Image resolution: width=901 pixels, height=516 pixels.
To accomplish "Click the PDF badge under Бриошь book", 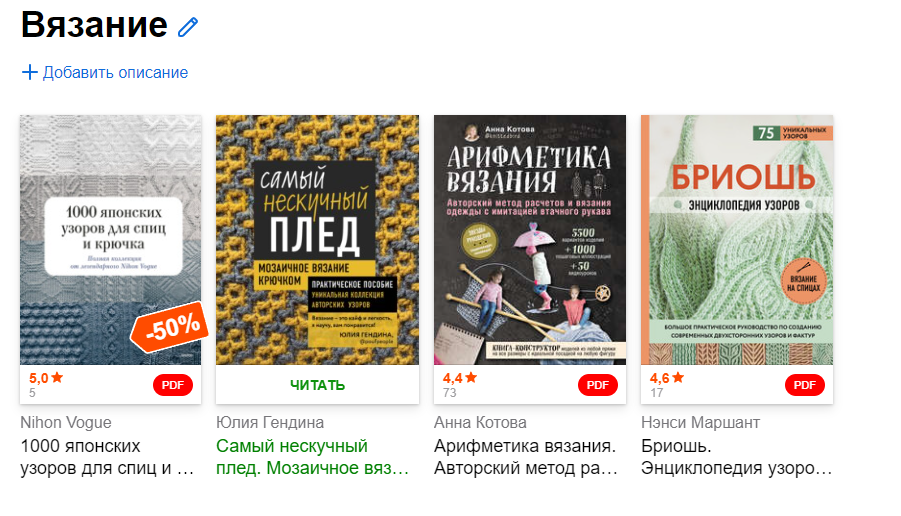I will point(804,385).
